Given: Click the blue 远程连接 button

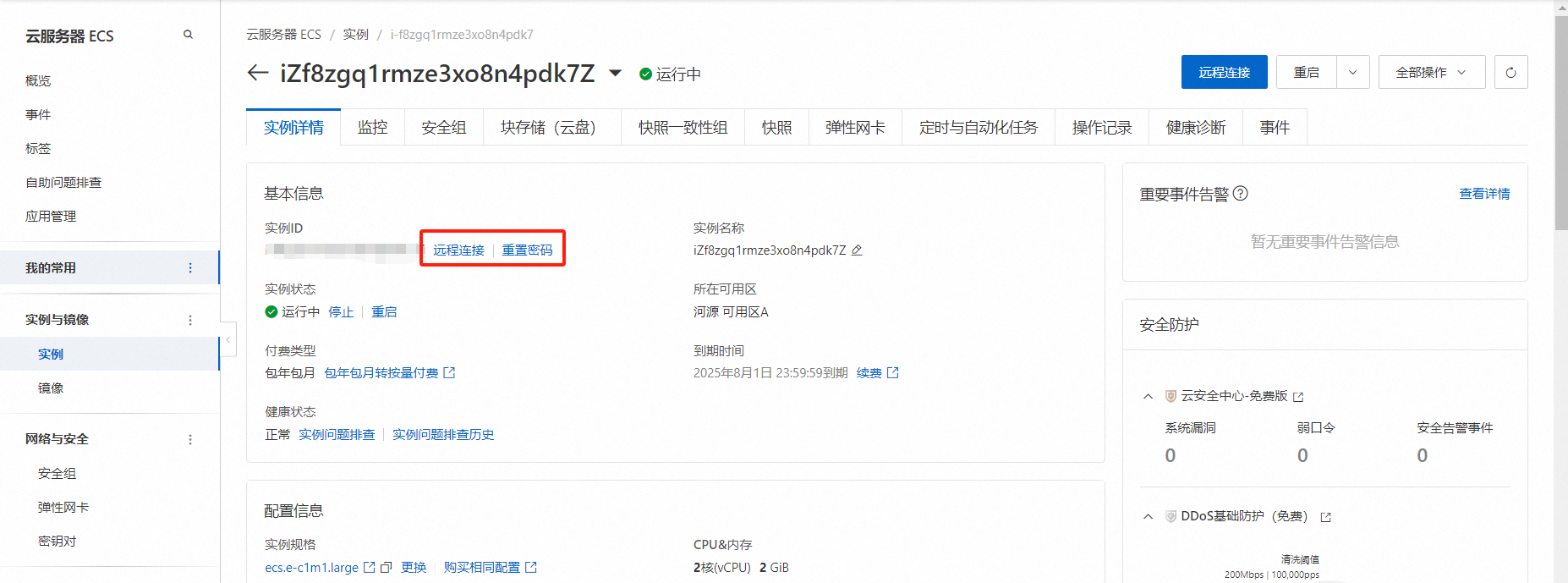Looking at the screenshot, I should tap(1224, 72).
